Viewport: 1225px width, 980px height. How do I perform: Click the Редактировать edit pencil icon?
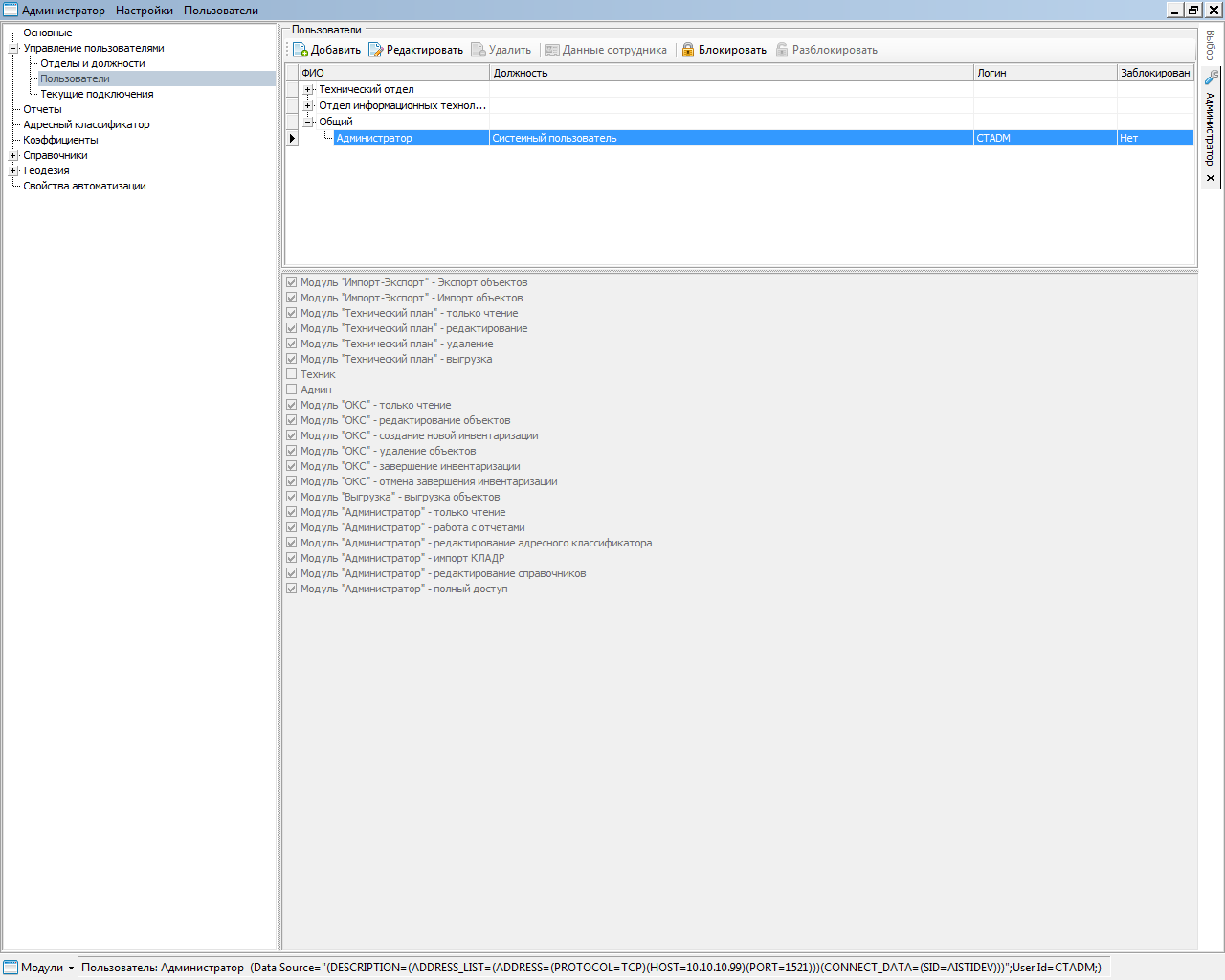click(x=376, y=50)
